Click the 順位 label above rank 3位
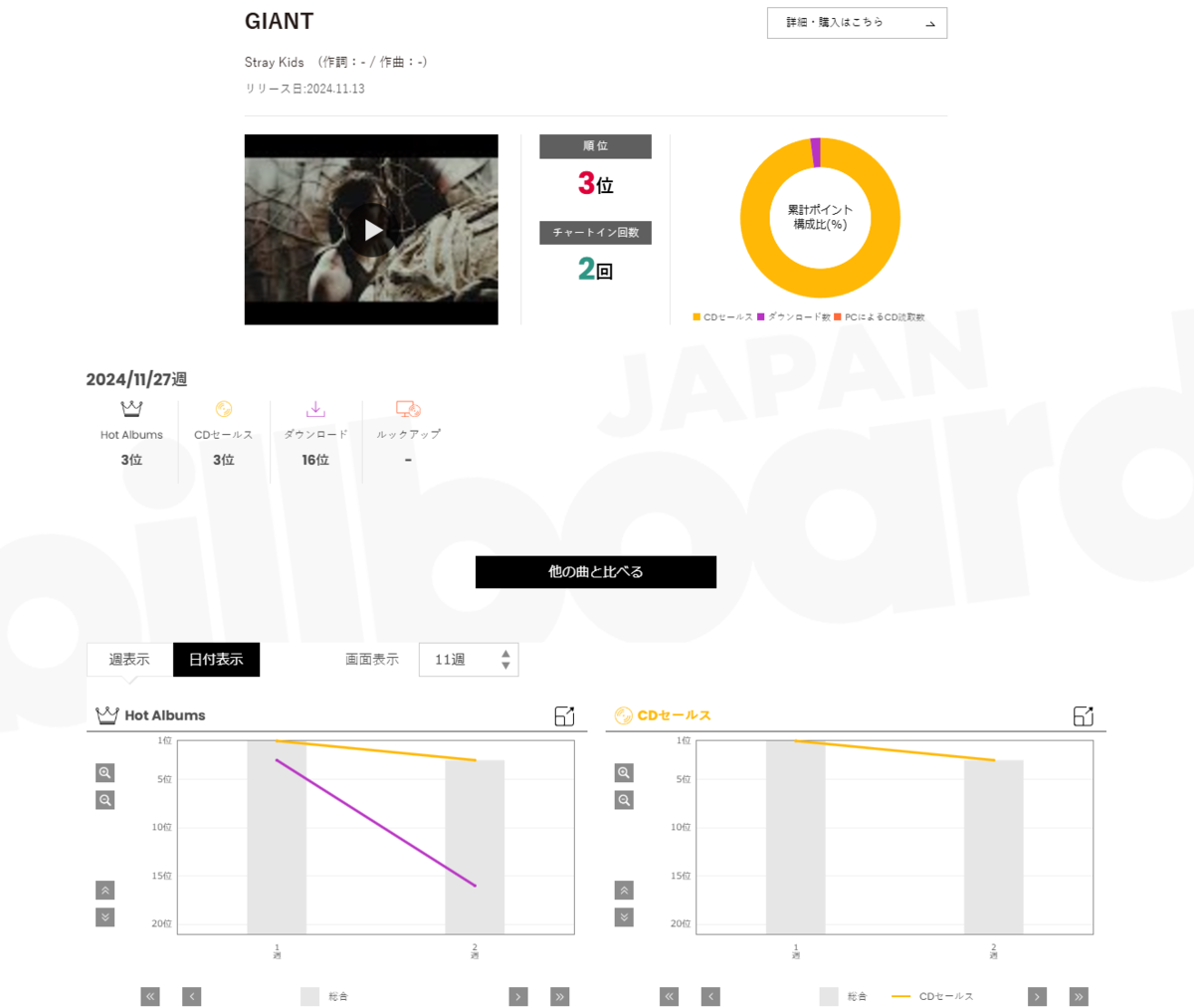The width and height of the screenshot is (1194, 1008). [x=596, y=146]
